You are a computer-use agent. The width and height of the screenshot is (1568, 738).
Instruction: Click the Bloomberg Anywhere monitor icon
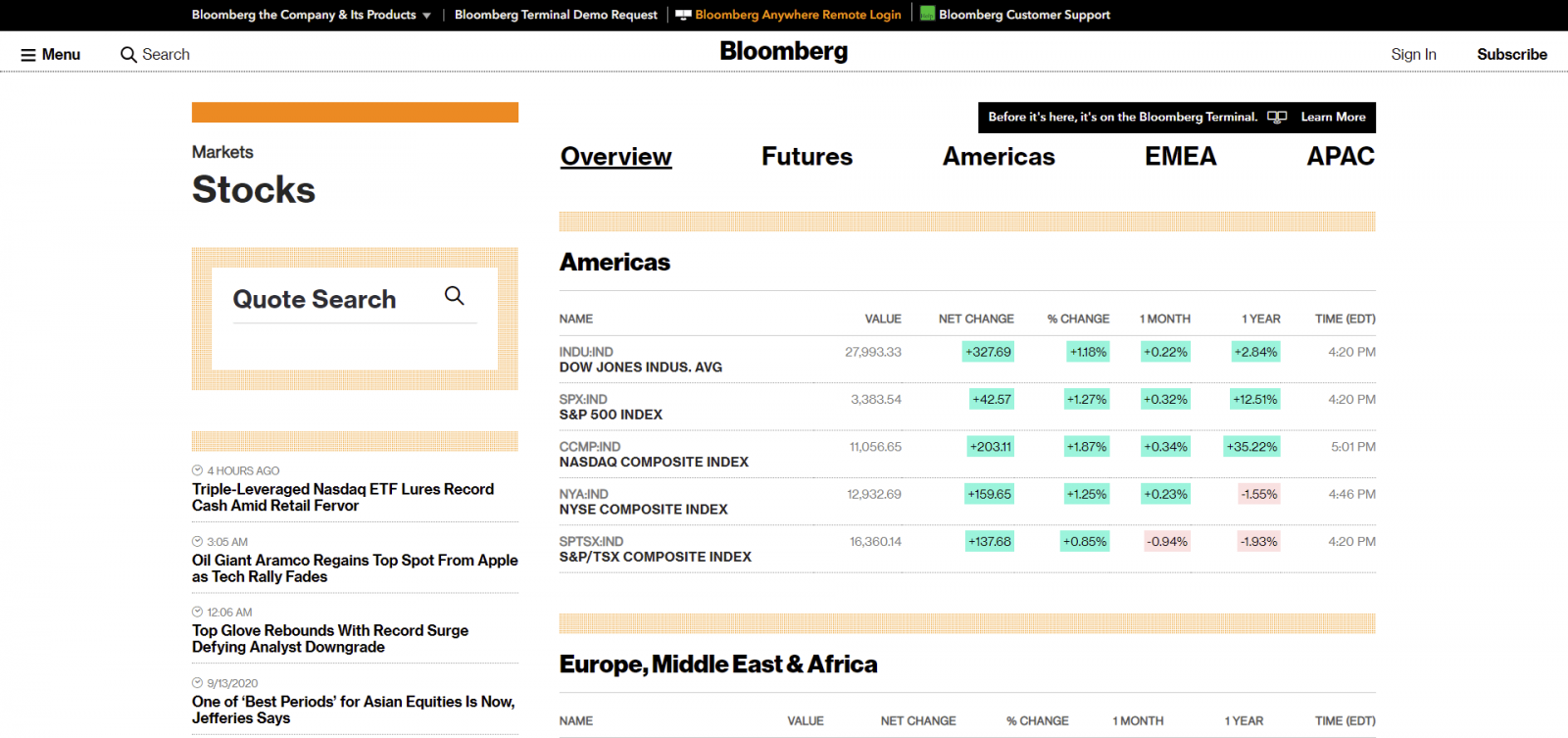[x=683, y=15]
